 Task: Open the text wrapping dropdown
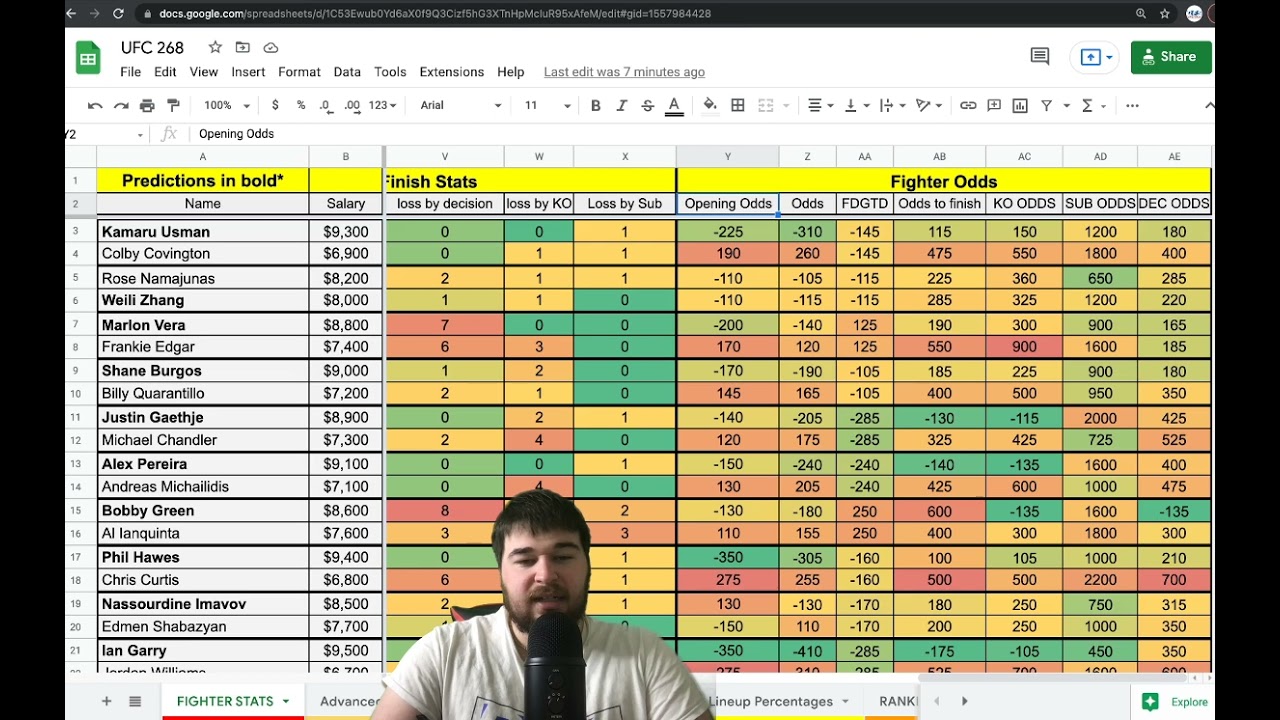pyautogui.click(x=893, y=105)
